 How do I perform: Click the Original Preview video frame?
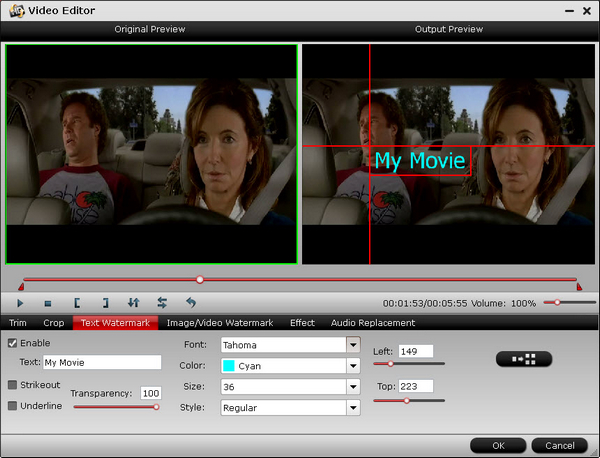[152, 154]
